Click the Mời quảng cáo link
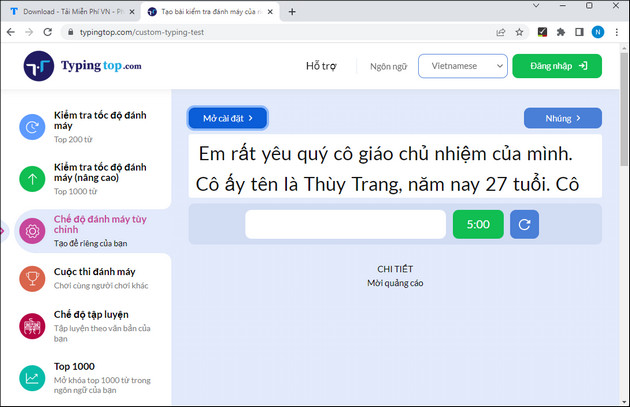This screenshot has width=630, height=407. point(395,283)
